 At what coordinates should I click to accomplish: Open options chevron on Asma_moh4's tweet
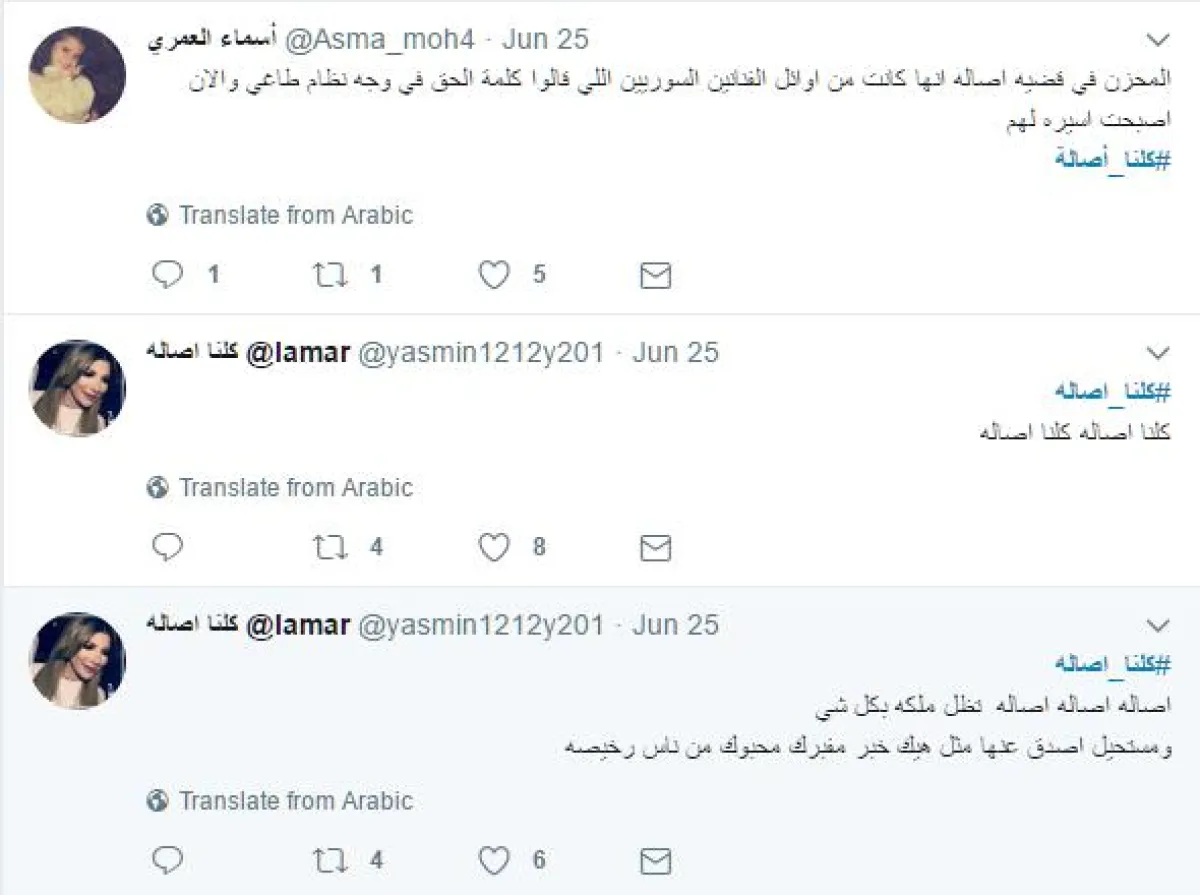pos(1157,40)
